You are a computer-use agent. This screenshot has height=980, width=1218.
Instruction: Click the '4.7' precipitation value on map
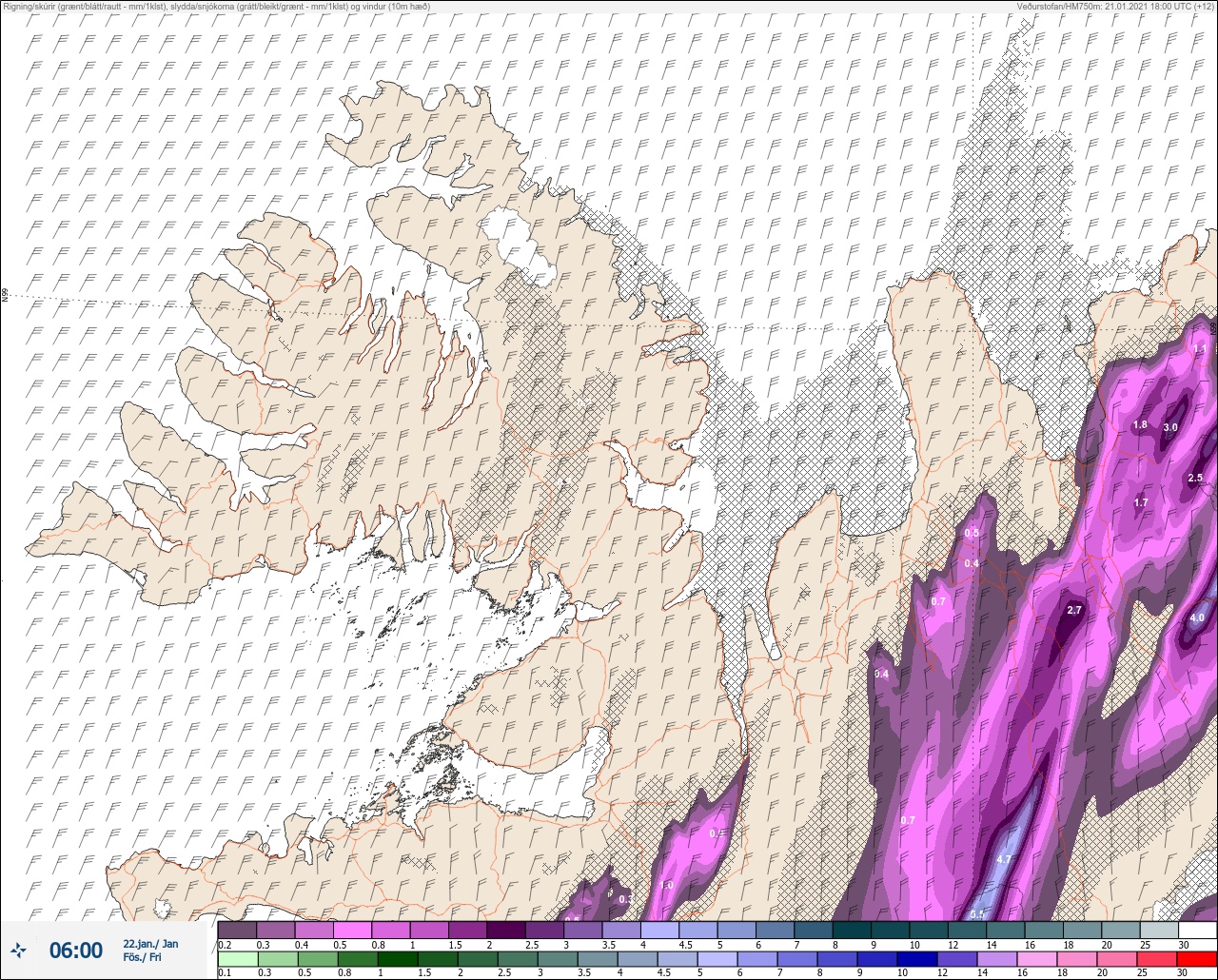point(1003,859)
